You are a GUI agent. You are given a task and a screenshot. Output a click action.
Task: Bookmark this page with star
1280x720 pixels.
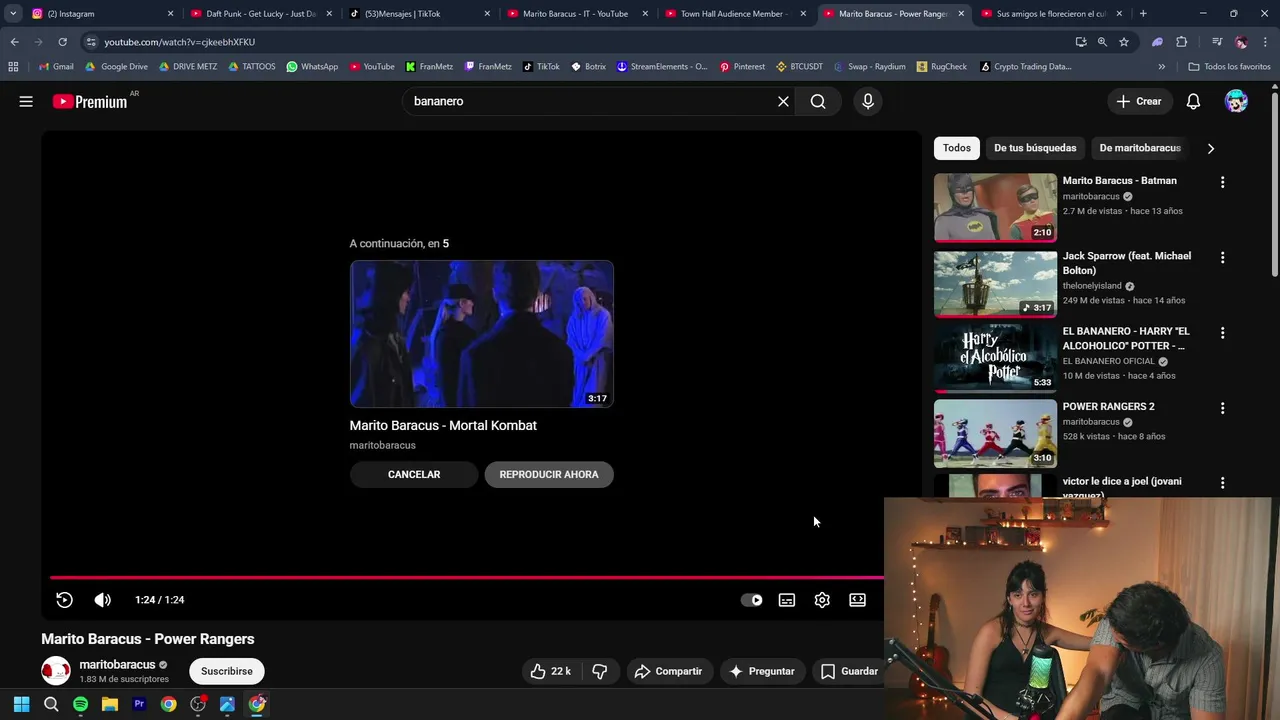pos(1124,42)
